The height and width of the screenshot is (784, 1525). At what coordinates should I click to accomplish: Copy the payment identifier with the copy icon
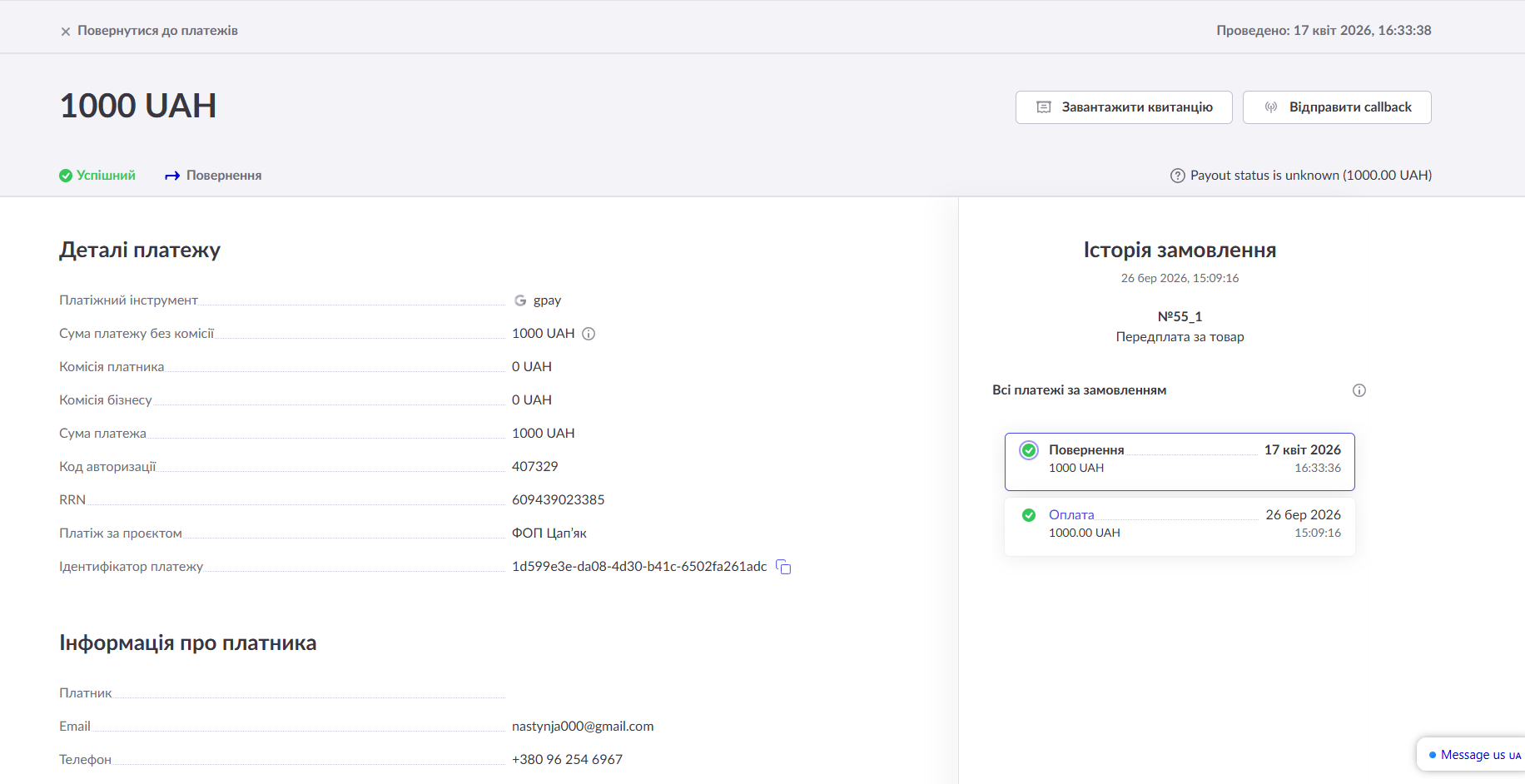(783, 567)
